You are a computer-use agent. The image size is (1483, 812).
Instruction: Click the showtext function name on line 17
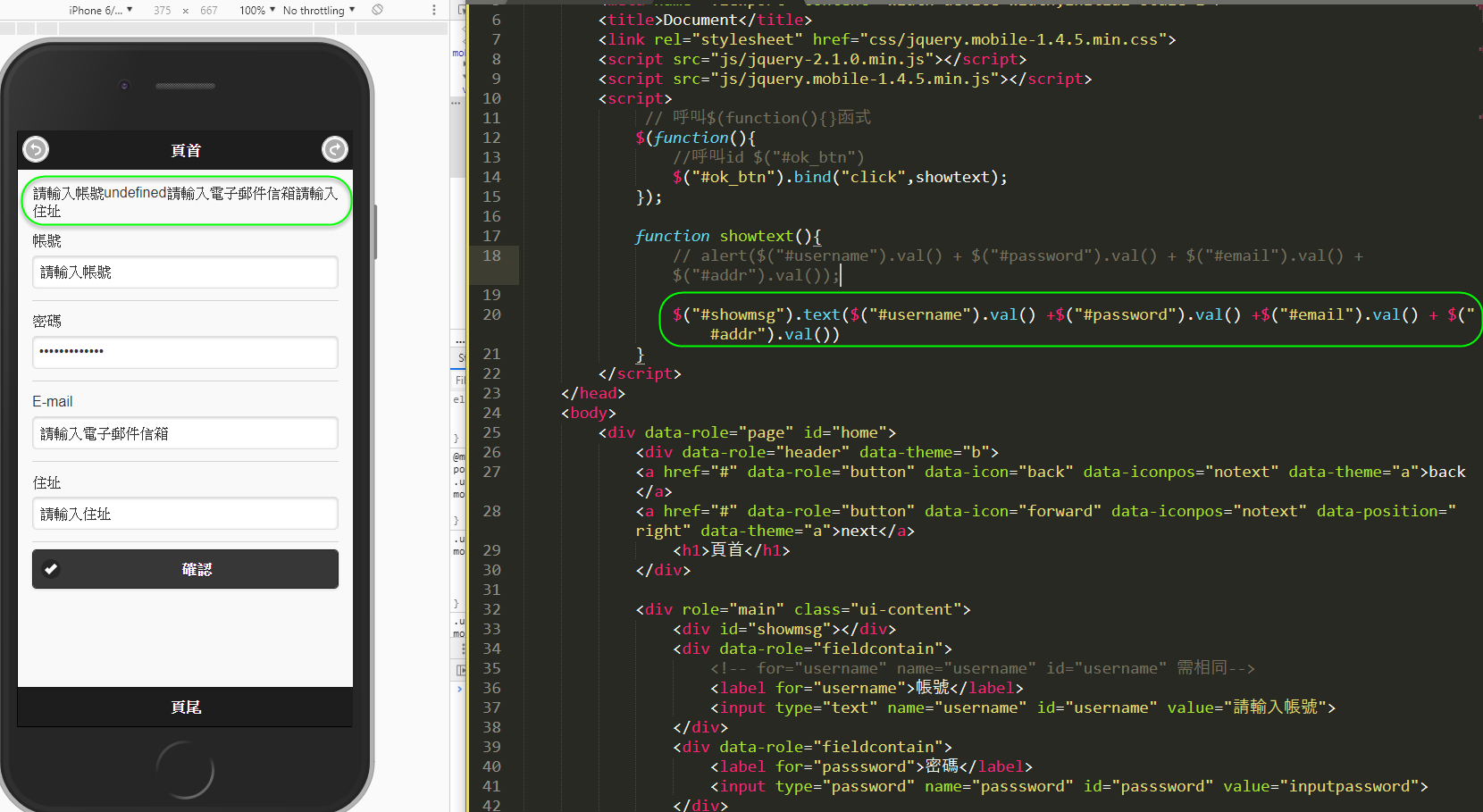coord(756,236)
